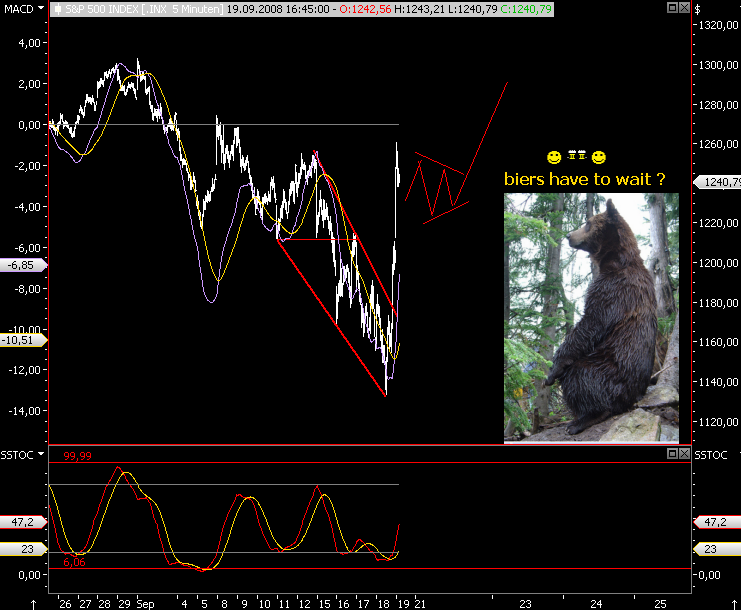Click the $ currency label
Image resolution: width=741 pixels, height=610 pixels.
click(x=698, y=9)
